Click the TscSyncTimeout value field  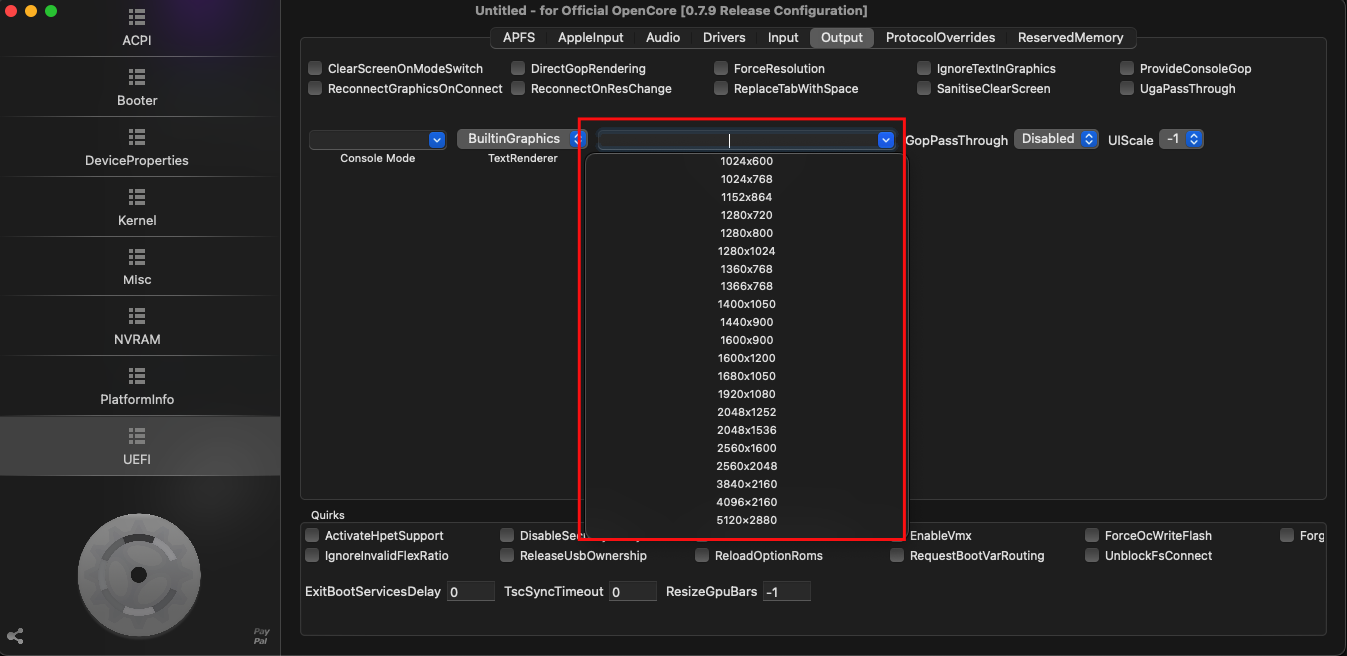[632, 592]
